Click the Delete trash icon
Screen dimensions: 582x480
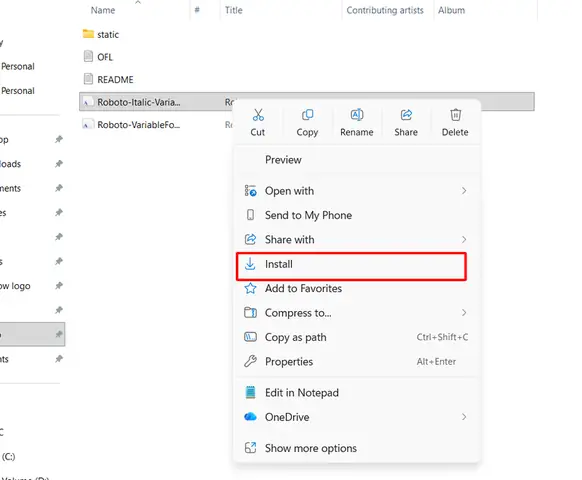coord(455,115)
